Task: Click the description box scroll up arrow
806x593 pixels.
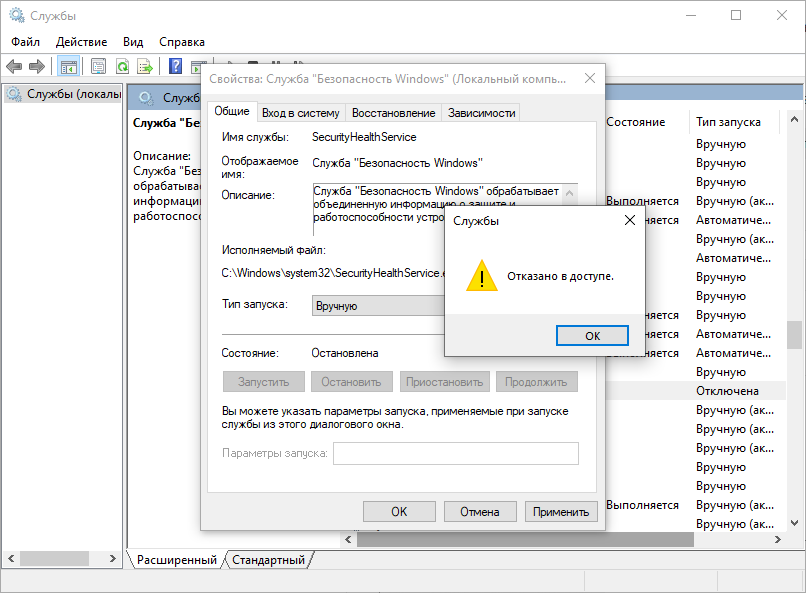Action: pyautogui.click(x=570, y=194)
